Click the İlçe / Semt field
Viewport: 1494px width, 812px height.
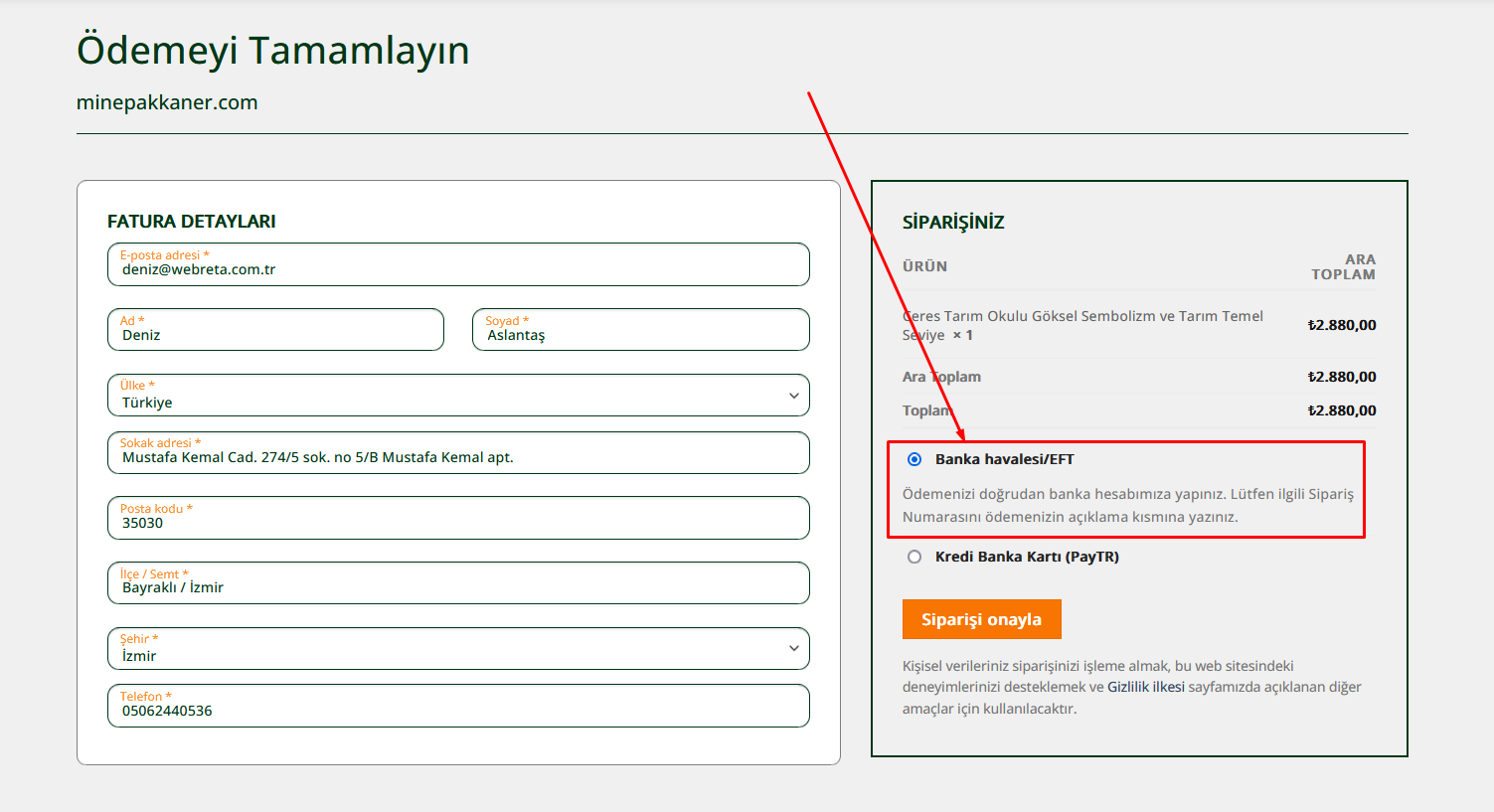(458, 582)
